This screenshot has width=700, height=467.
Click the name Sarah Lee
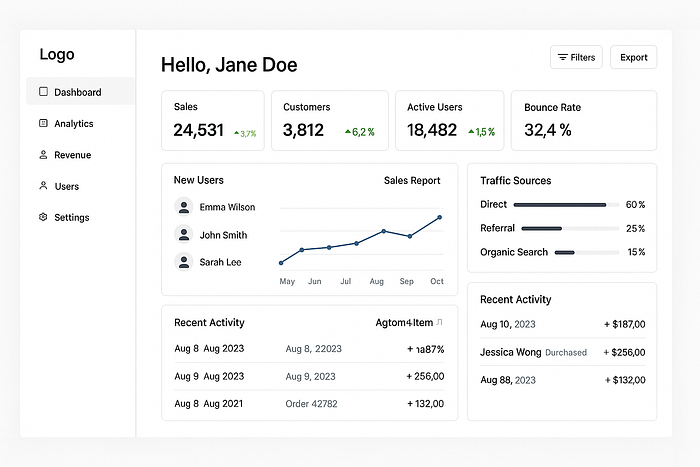coord(220,262)
